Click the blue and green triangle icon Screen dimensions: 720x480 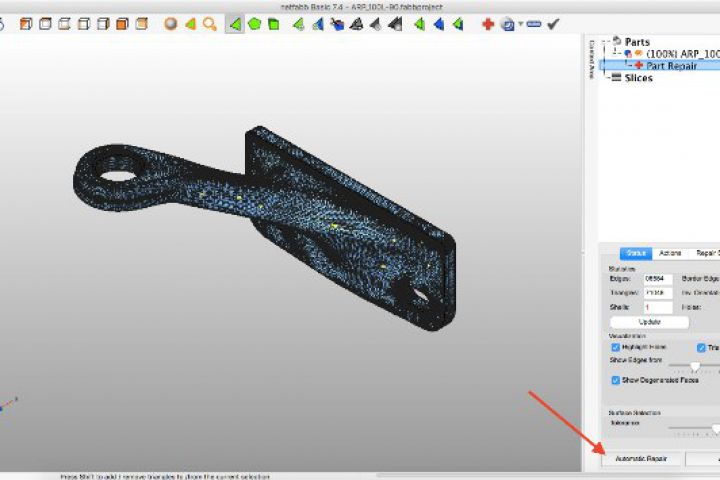click(318, 24)
